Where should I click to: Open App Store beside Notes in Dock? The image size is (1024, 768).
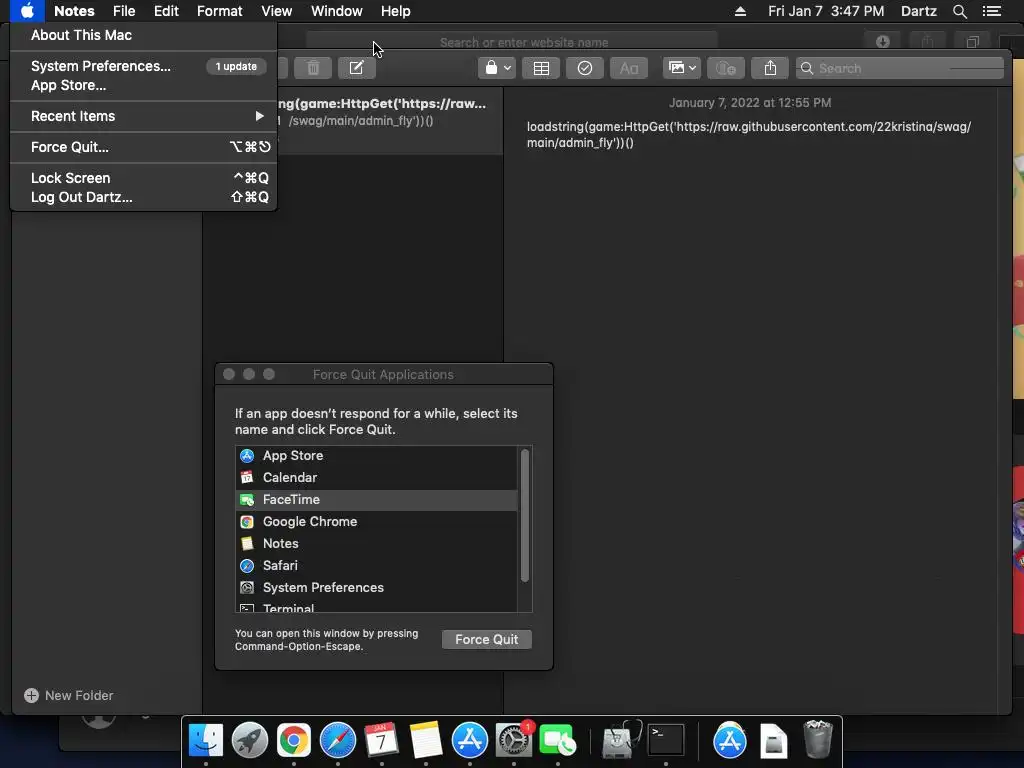470,741
